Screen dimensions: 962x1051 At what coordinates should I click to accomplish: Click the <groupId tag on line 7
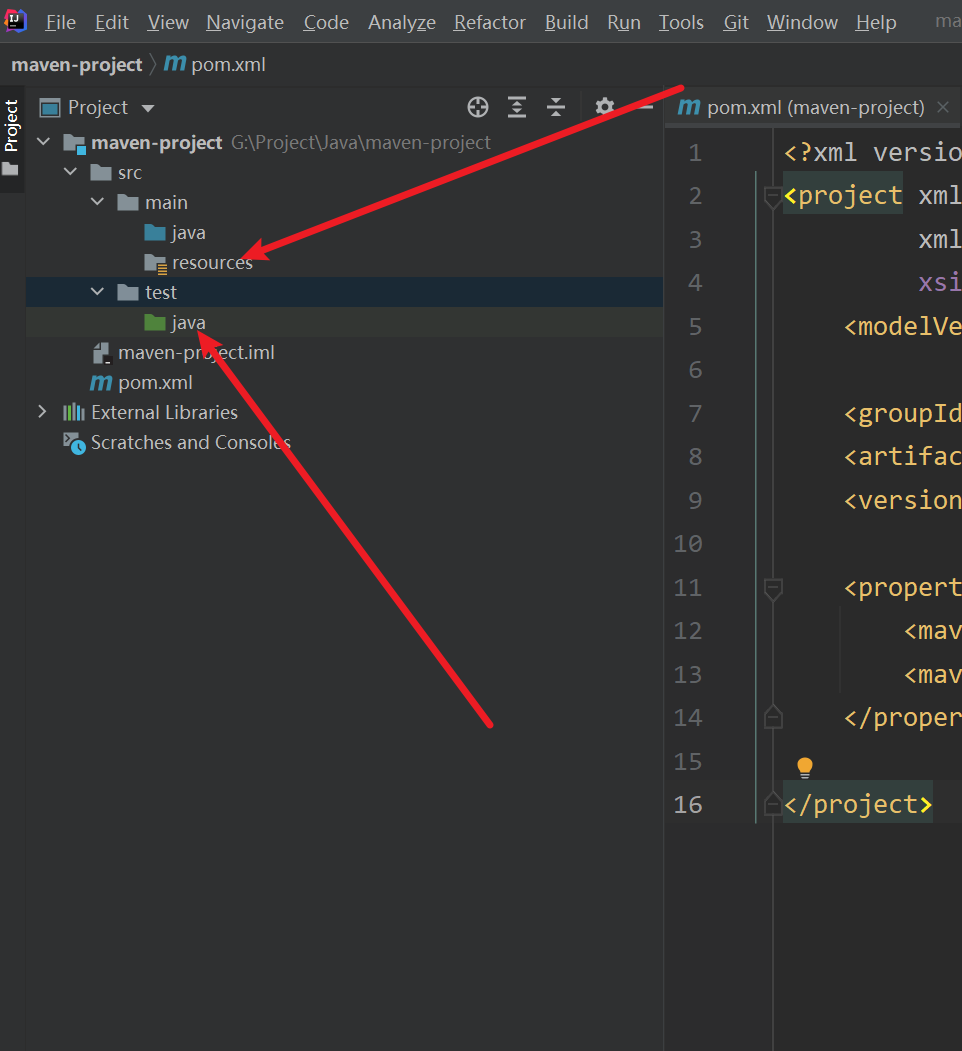902,414
